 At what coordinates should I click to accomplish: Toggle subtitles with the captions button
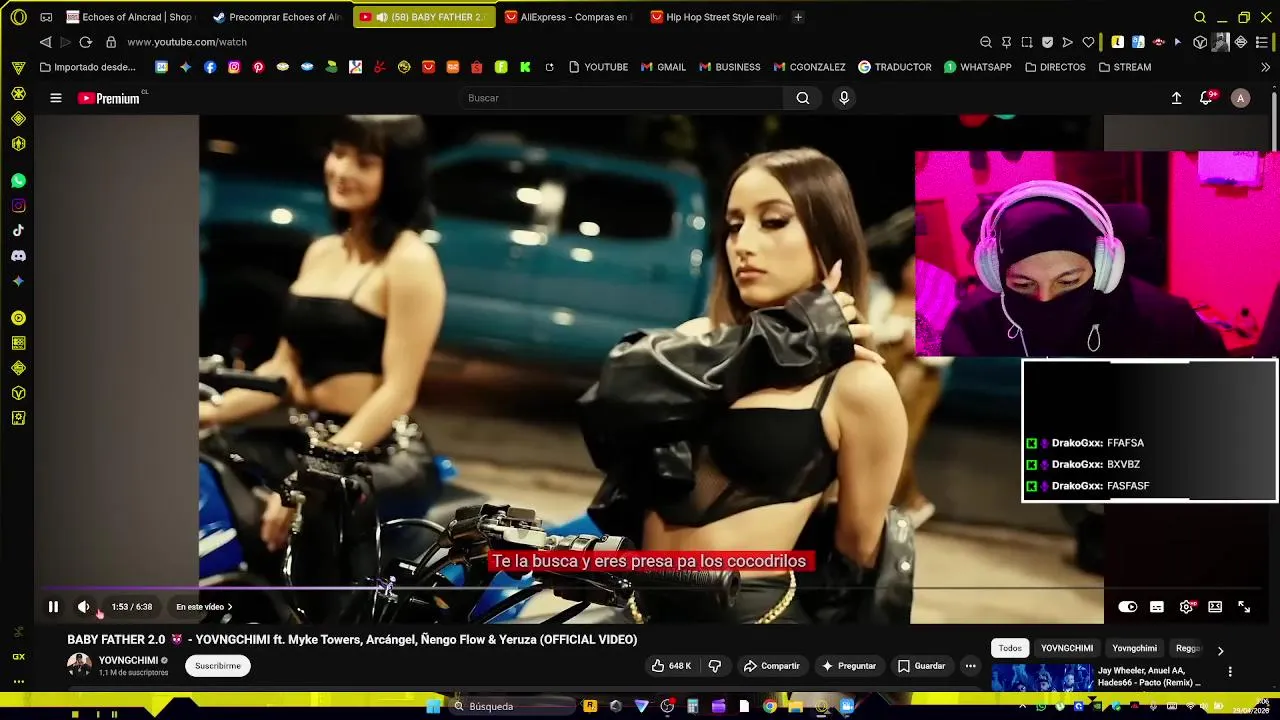[1157, 607]
